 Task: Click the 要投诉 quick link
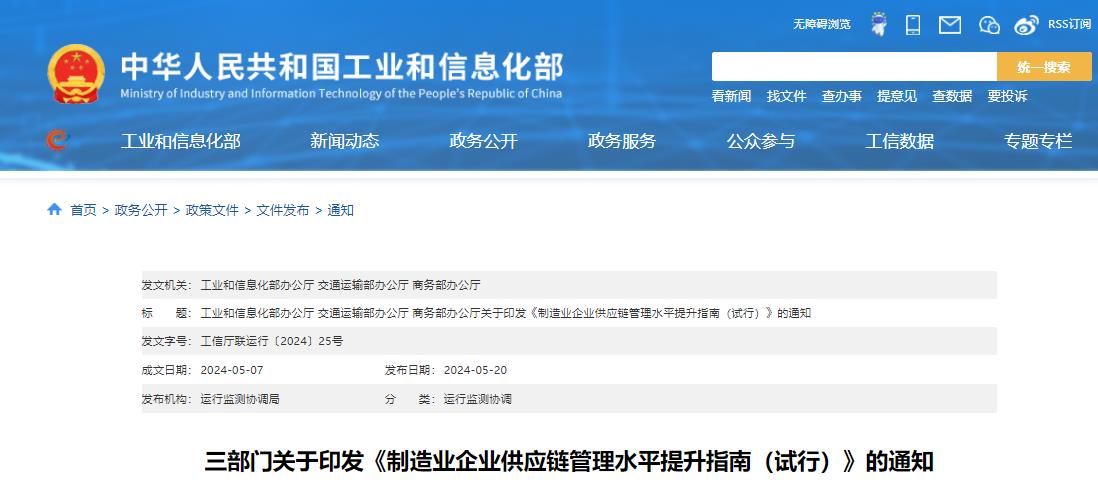pos(1007,96)
